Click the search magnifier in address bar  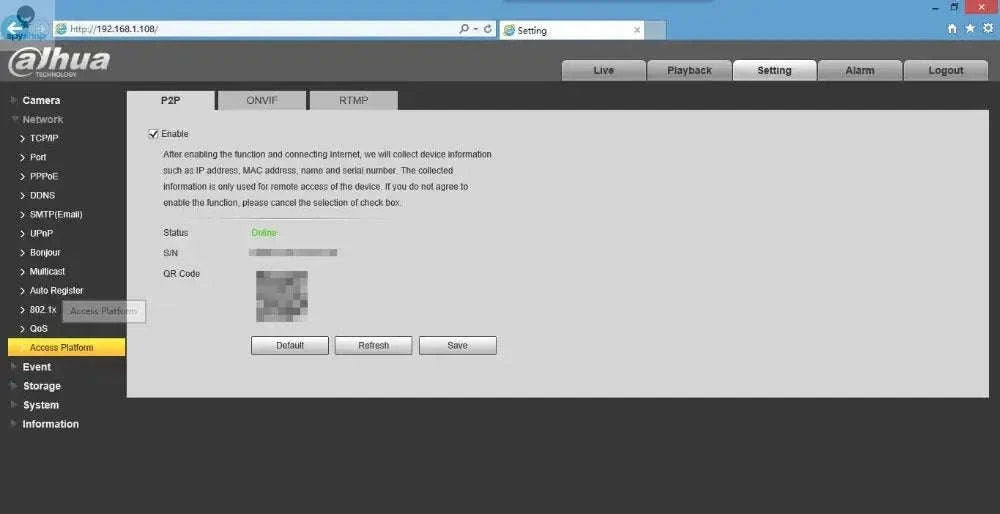pos(464,29)
